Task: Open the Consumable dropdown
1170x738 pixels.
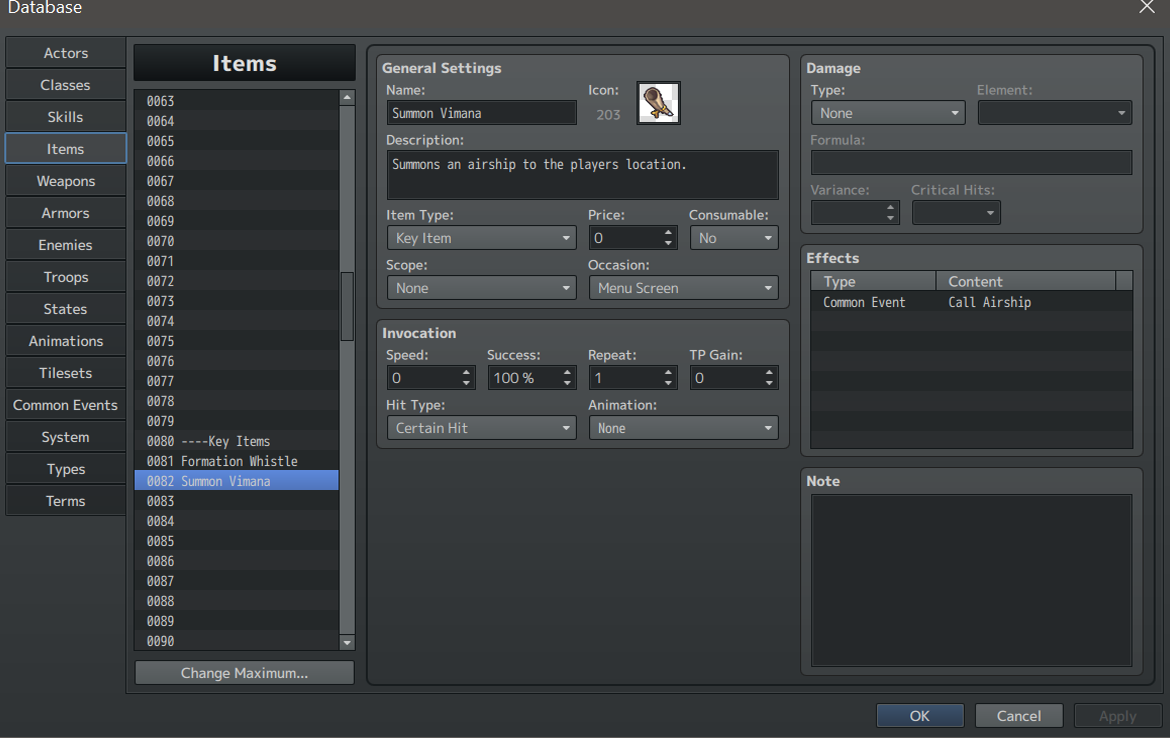Action: pos(733,238)
